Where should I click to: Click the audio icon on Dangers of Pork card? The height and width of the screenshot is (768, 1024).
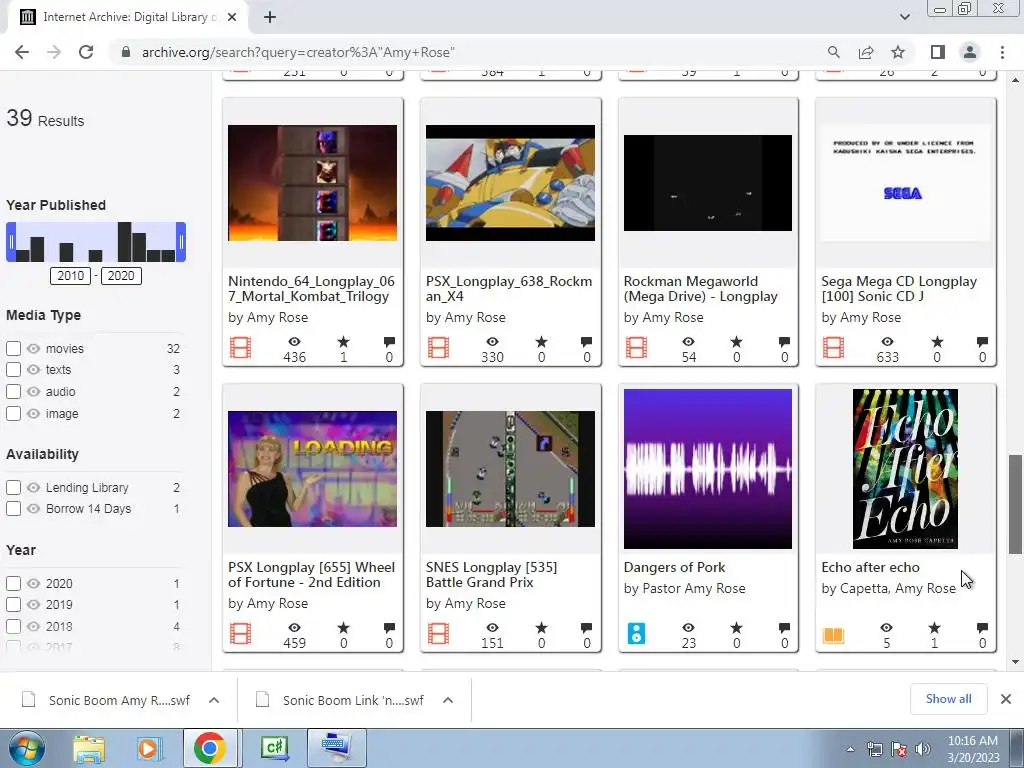coord(636,633)
